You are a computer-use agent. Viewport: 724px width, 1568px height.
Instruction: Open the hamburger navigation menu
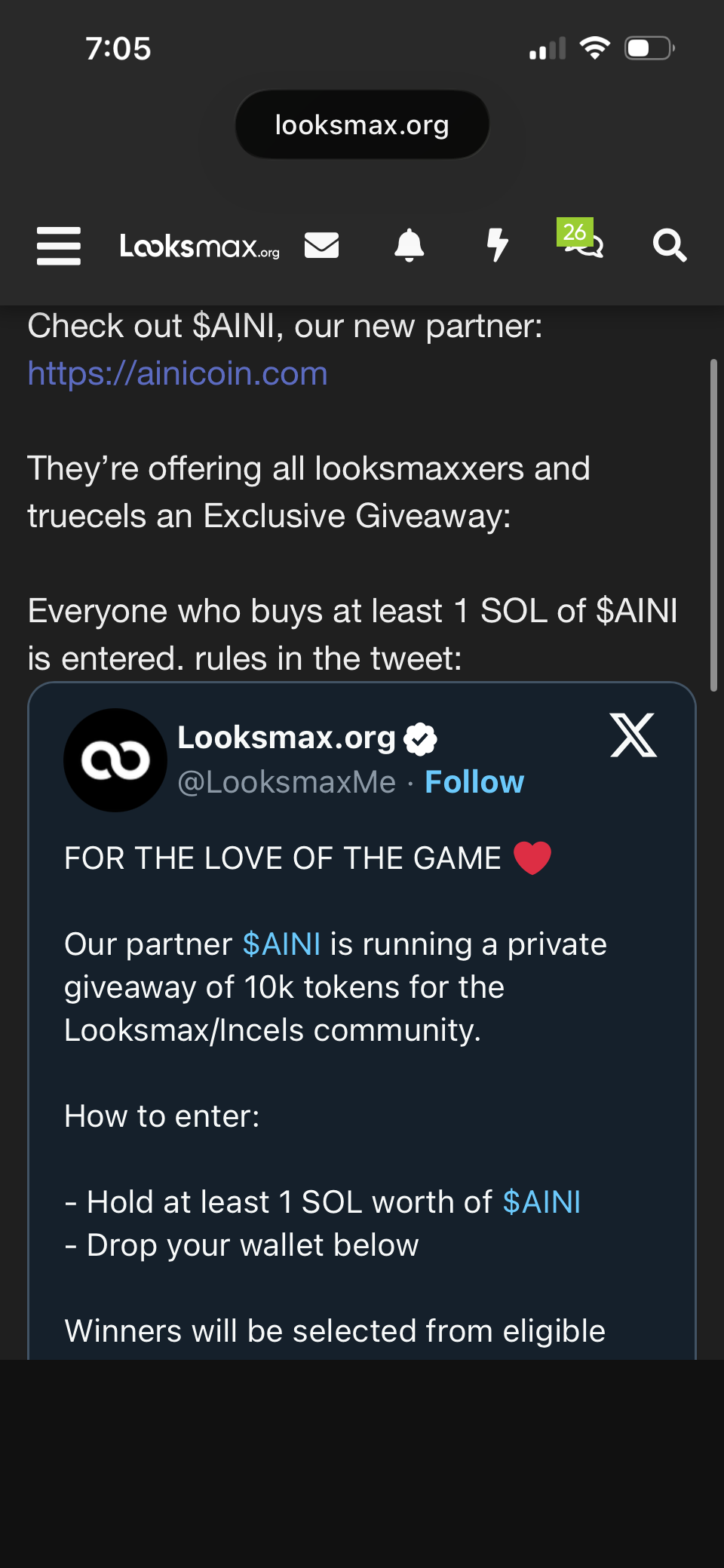(59, 246)
